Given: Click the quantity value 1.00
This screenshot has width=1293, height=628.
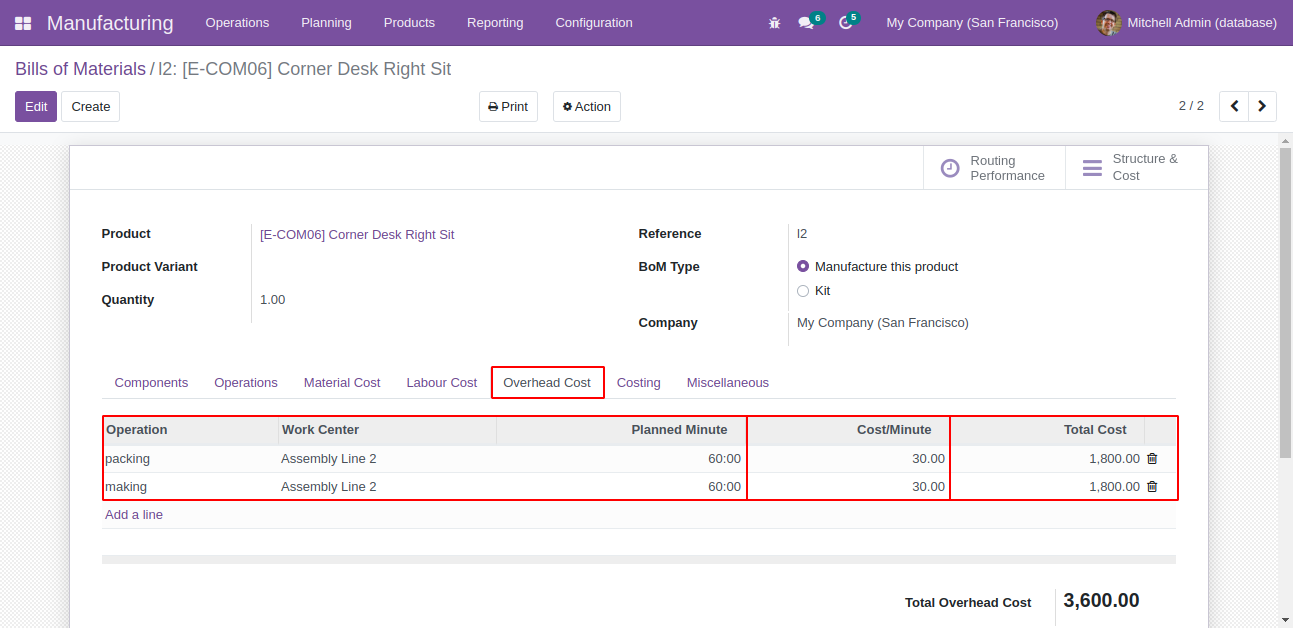Looking at the screenshot, I should 273,300.
